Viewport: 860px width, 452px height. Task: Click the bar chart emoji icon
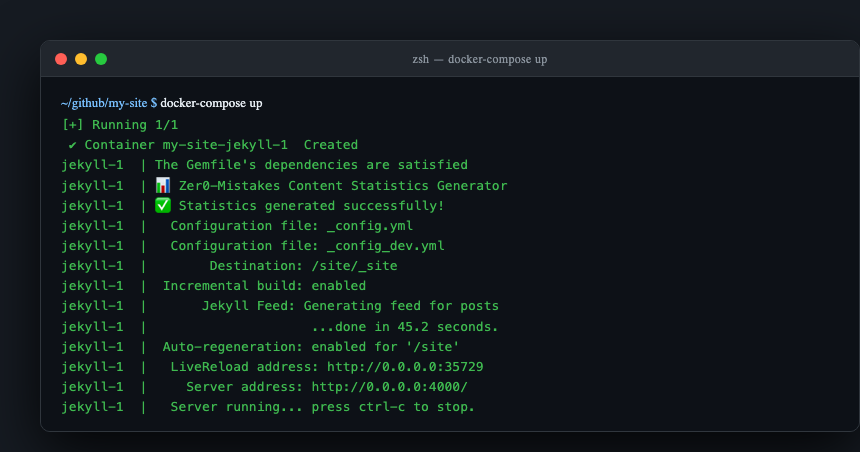(x=163, y=185)
